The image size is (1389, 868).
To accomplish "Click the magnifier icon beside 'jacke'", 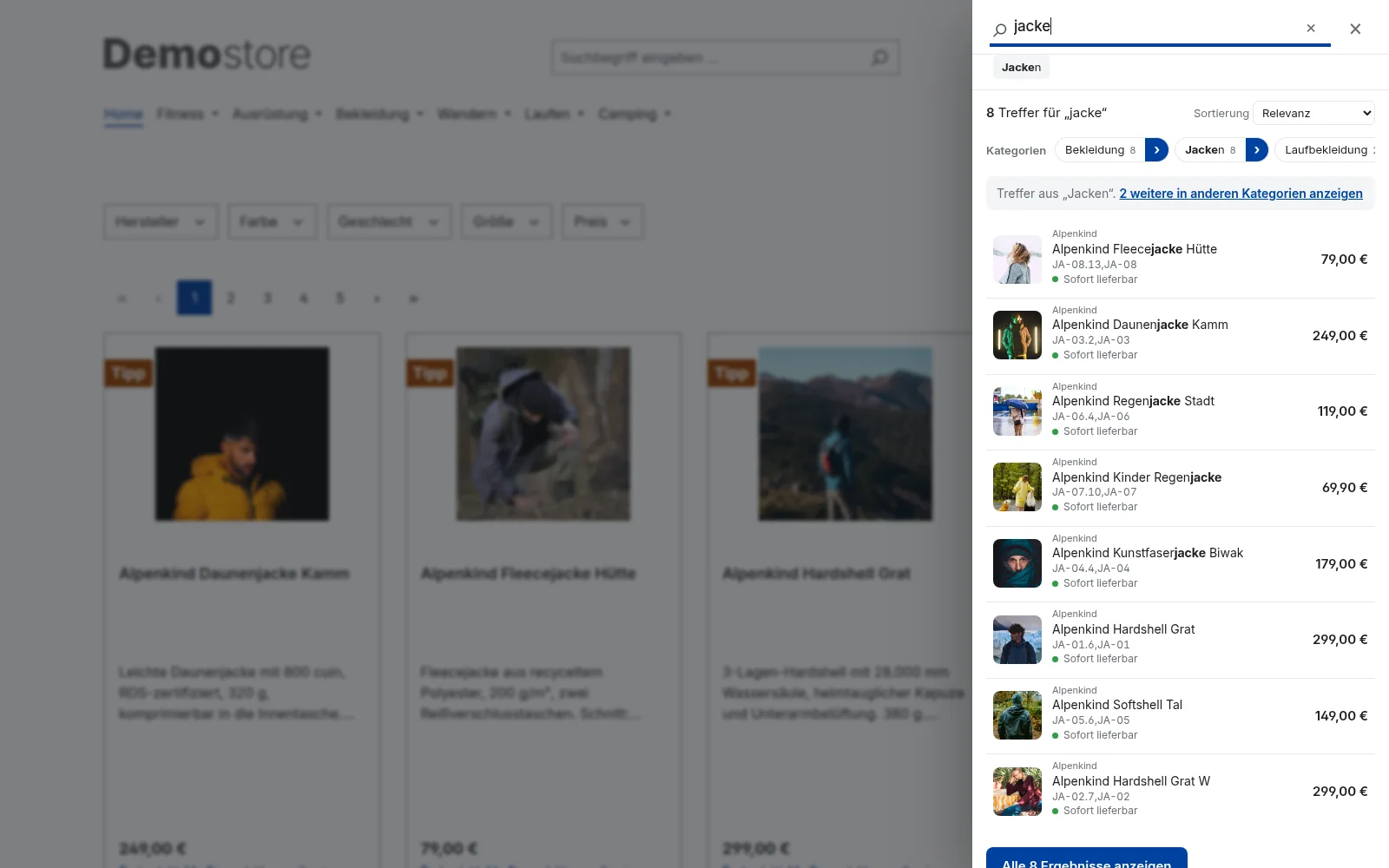I will pos(1000,30).
